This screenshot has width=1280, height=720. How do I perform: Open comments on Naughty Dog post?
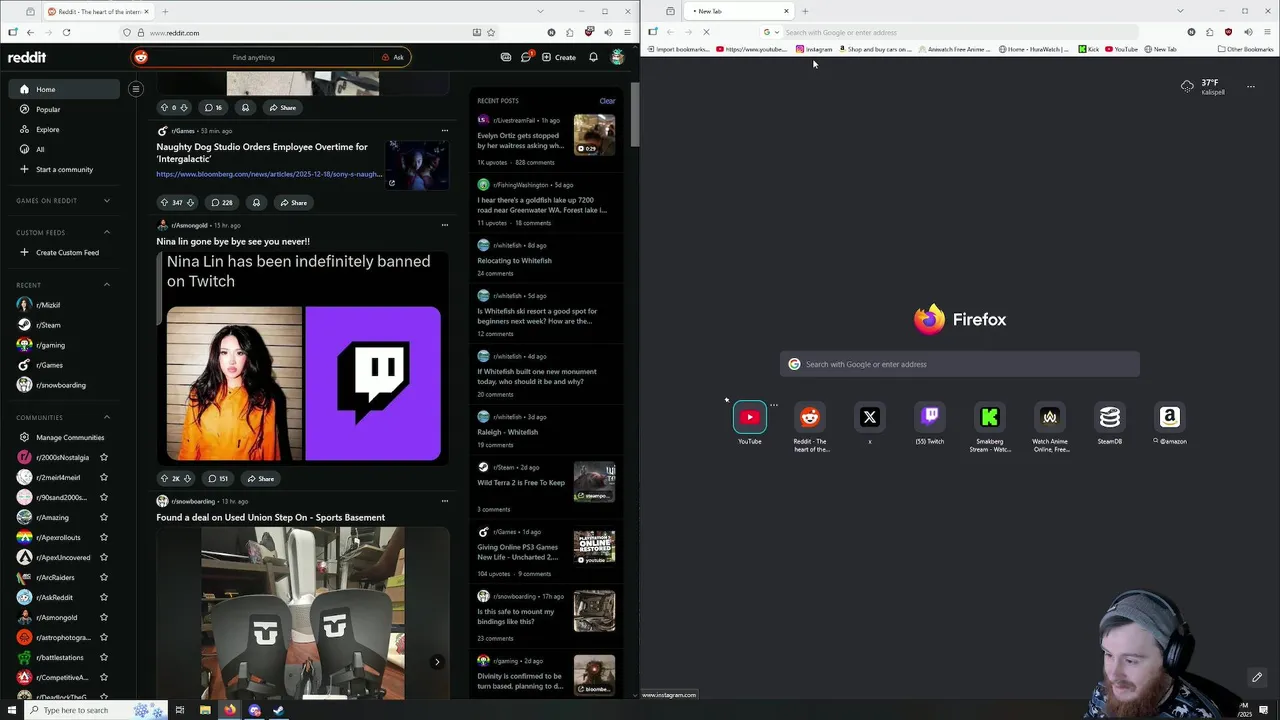[221, 202]
